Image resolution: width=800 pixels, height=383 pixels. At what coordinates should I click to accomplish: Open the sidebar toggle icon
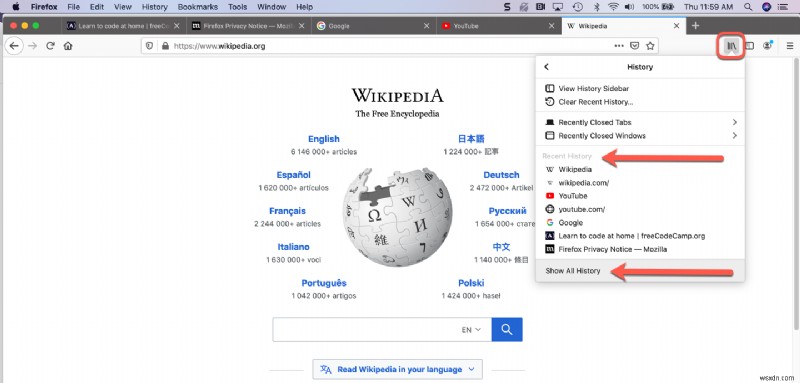(x=749, y=46)
